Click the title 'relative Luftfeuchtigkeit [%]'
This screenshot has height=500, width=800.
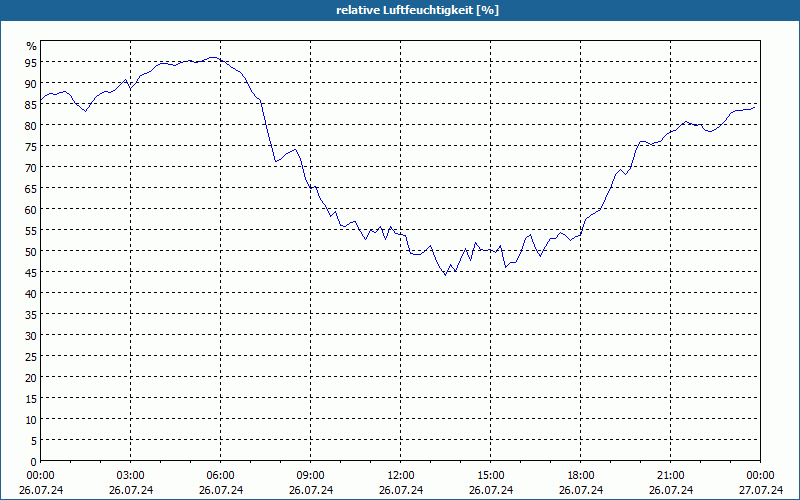417,10
